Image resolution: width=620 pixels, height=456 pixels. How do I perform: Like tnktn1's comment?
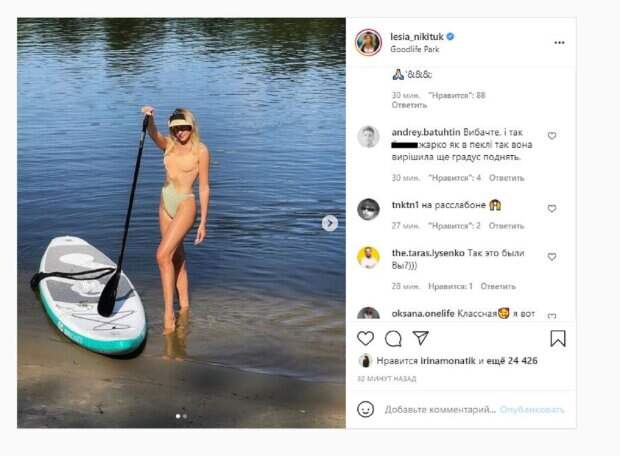pyautogui.click(x=552, y=208)
